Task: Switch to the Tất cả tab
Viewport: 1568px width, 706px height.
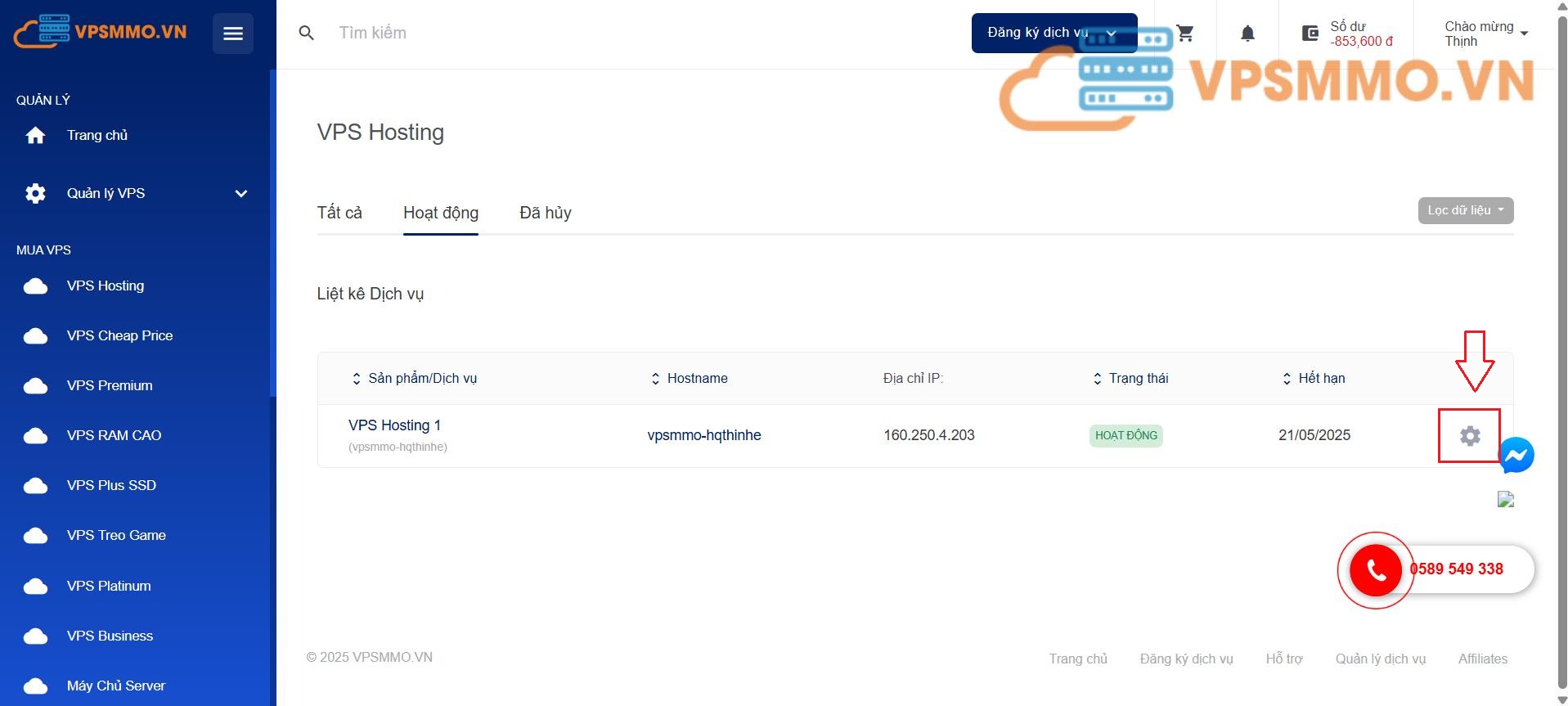Action: (x=339, y=214)
